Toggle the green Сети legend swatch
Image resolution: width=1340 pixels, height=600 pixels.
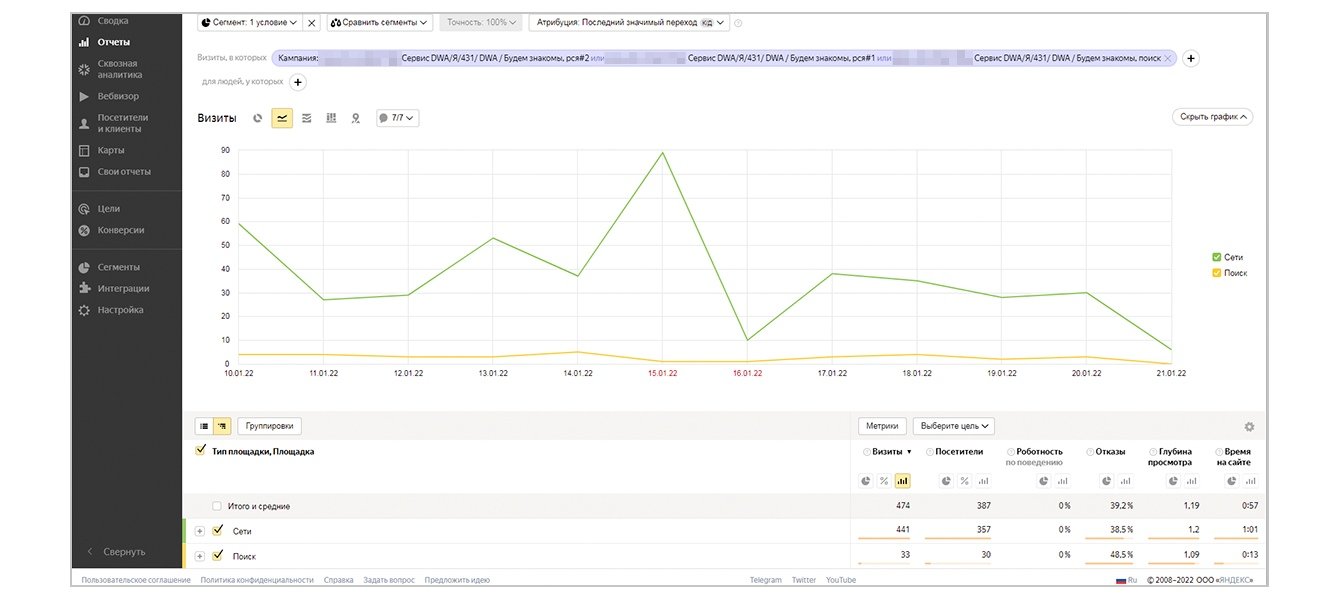tap(1216, 257)
